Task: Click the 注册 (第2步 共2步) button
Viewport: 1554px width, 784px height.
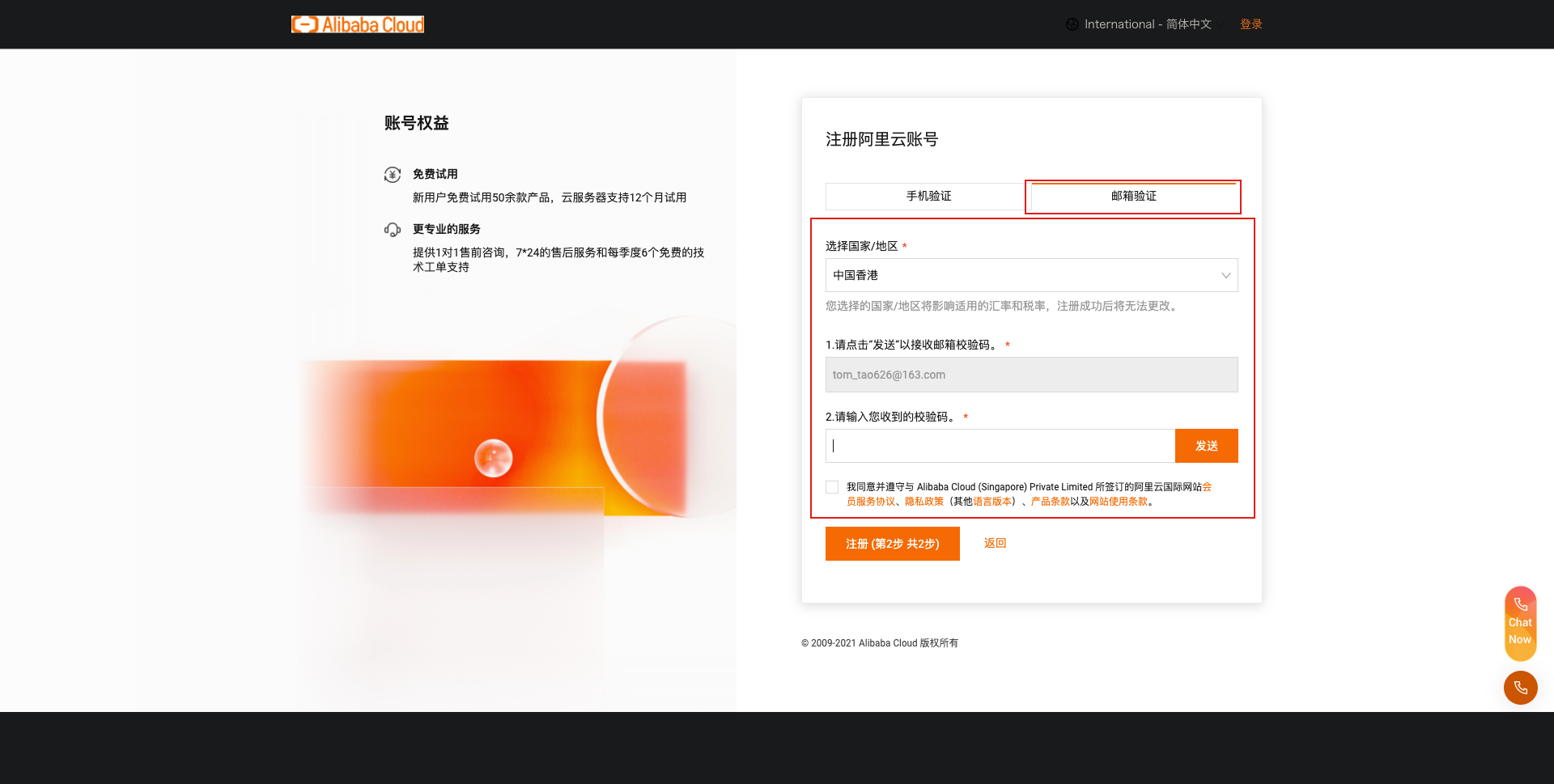Action: [x=892, y=544]
